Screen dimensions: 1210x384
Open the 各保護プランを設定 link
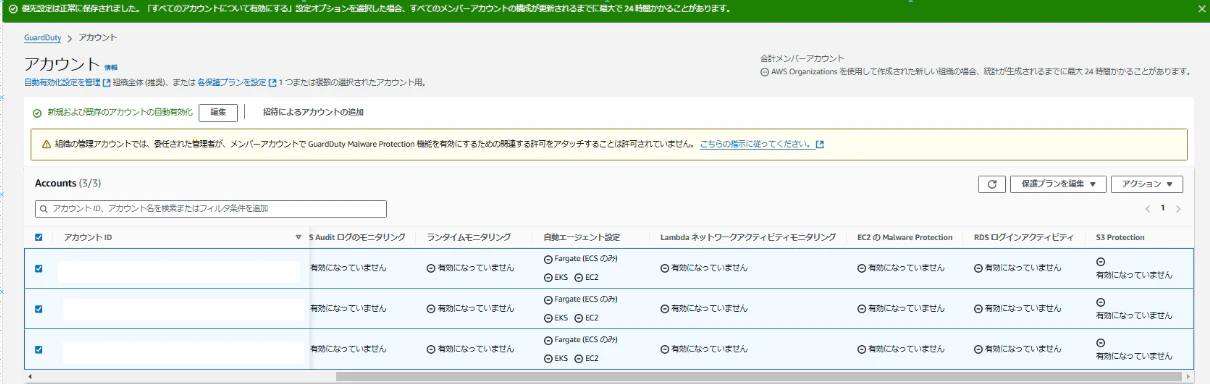[x=232, y=82]
